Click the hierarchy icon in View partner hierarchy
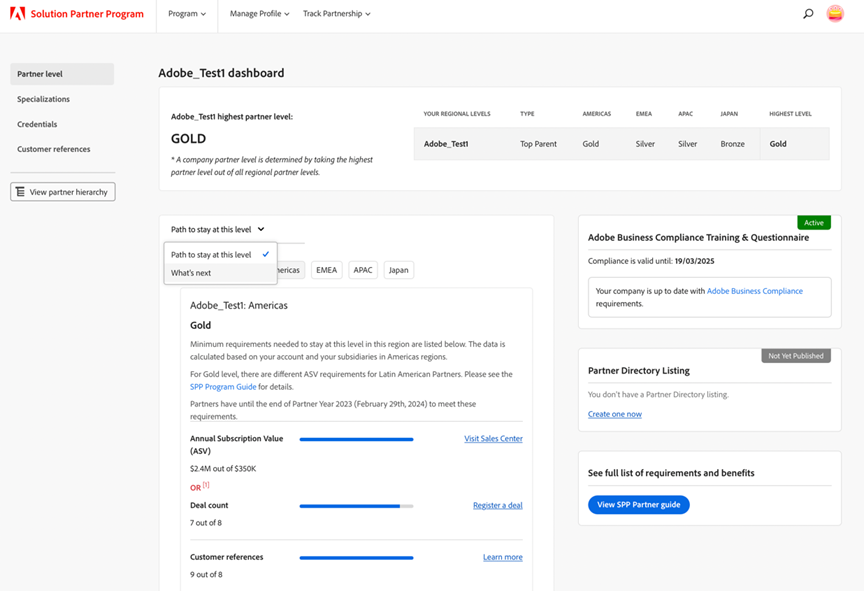 tap(21, 192)
